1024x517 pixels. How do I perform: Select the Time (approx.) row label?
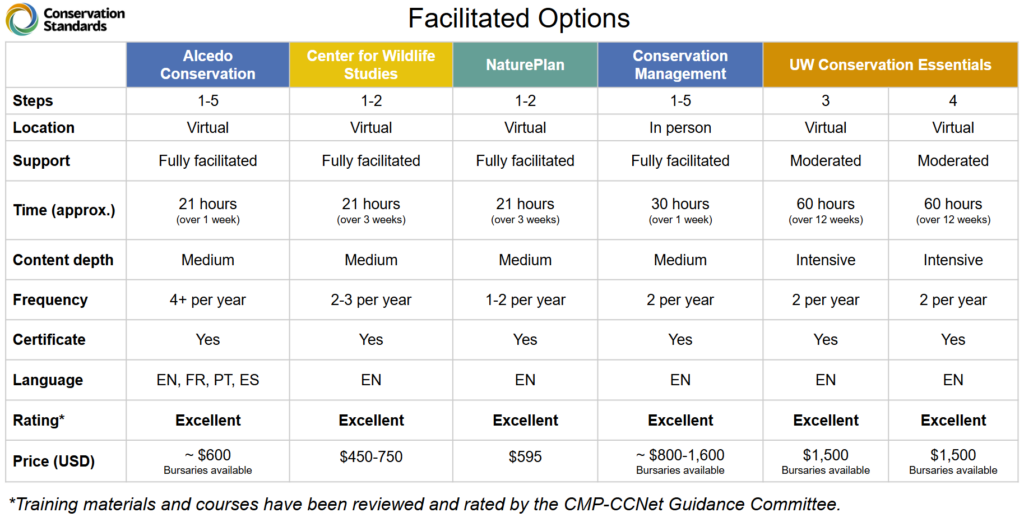[64, 210]
